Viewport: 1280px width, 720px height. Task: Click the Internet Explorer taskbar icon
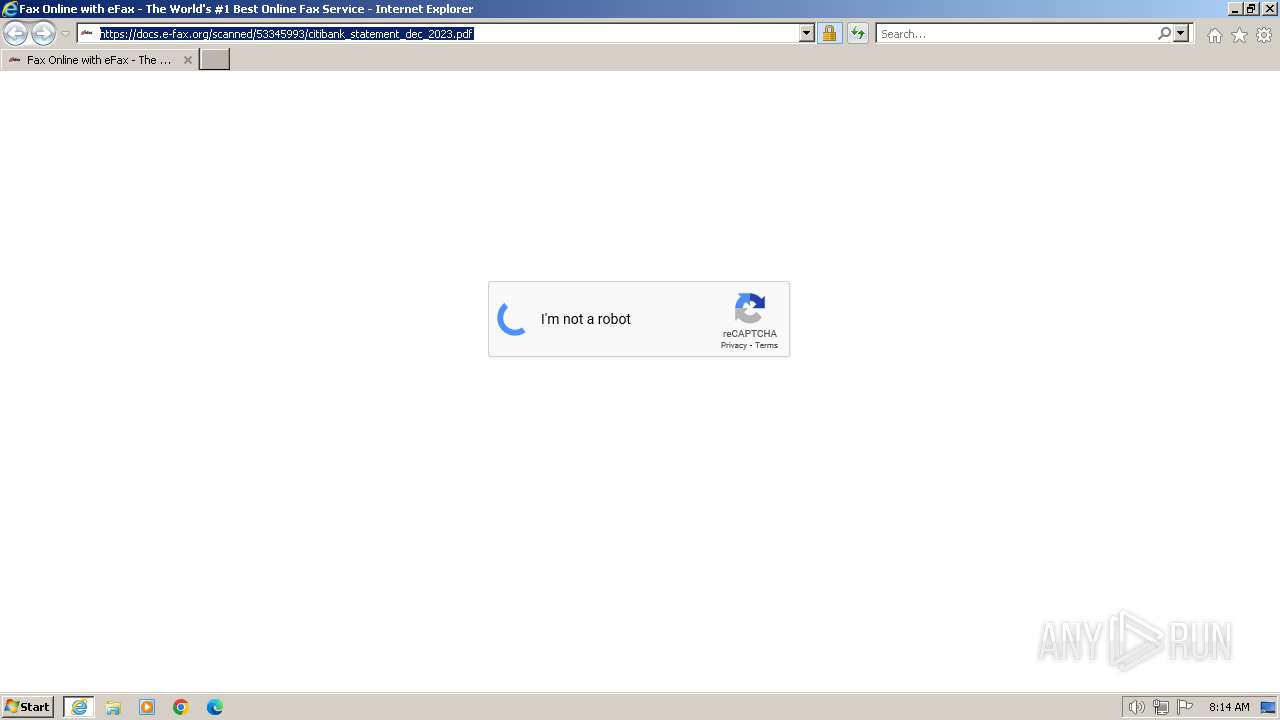point(79,707)
